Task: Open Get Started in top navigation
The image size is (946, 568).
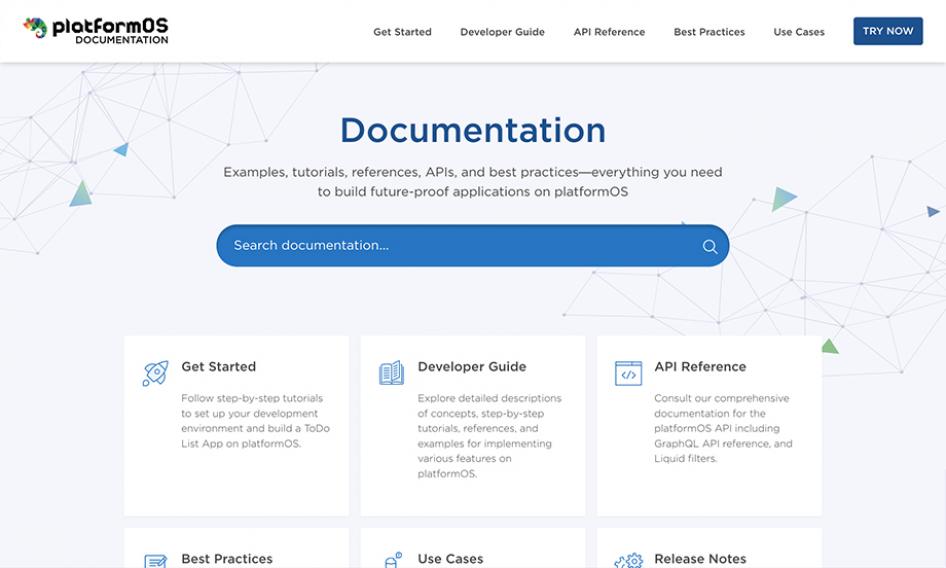Action: 402,32
